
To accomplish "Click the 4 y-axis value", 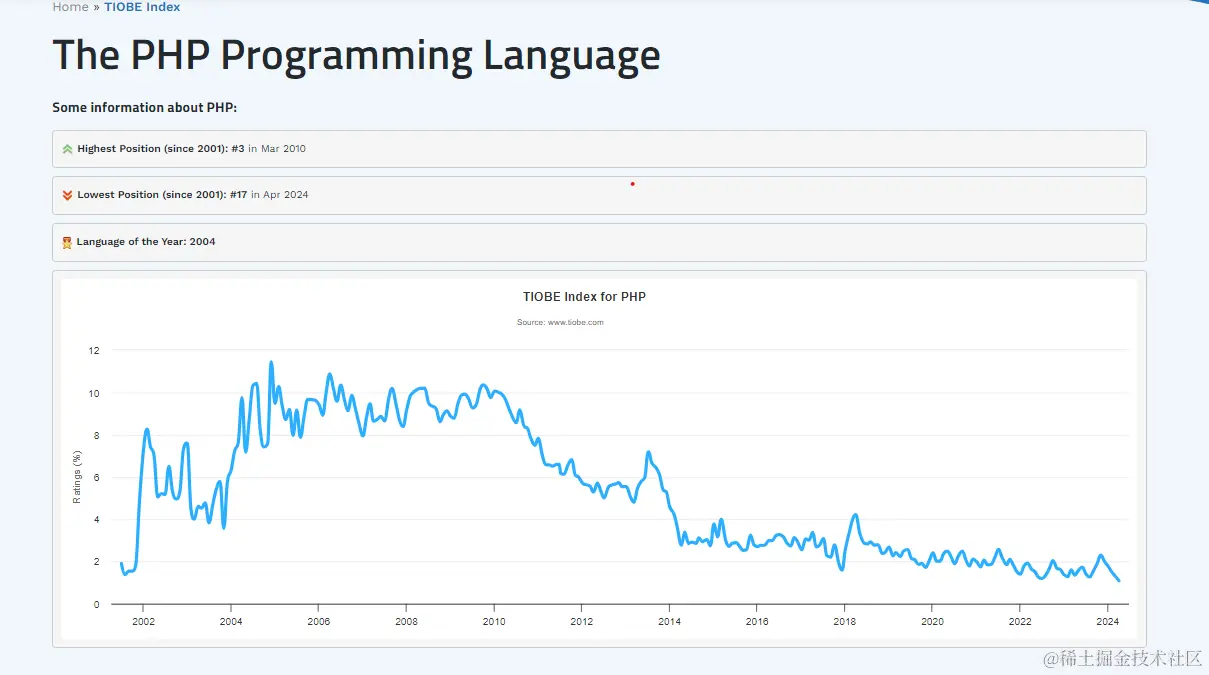I will coord(97,520).
